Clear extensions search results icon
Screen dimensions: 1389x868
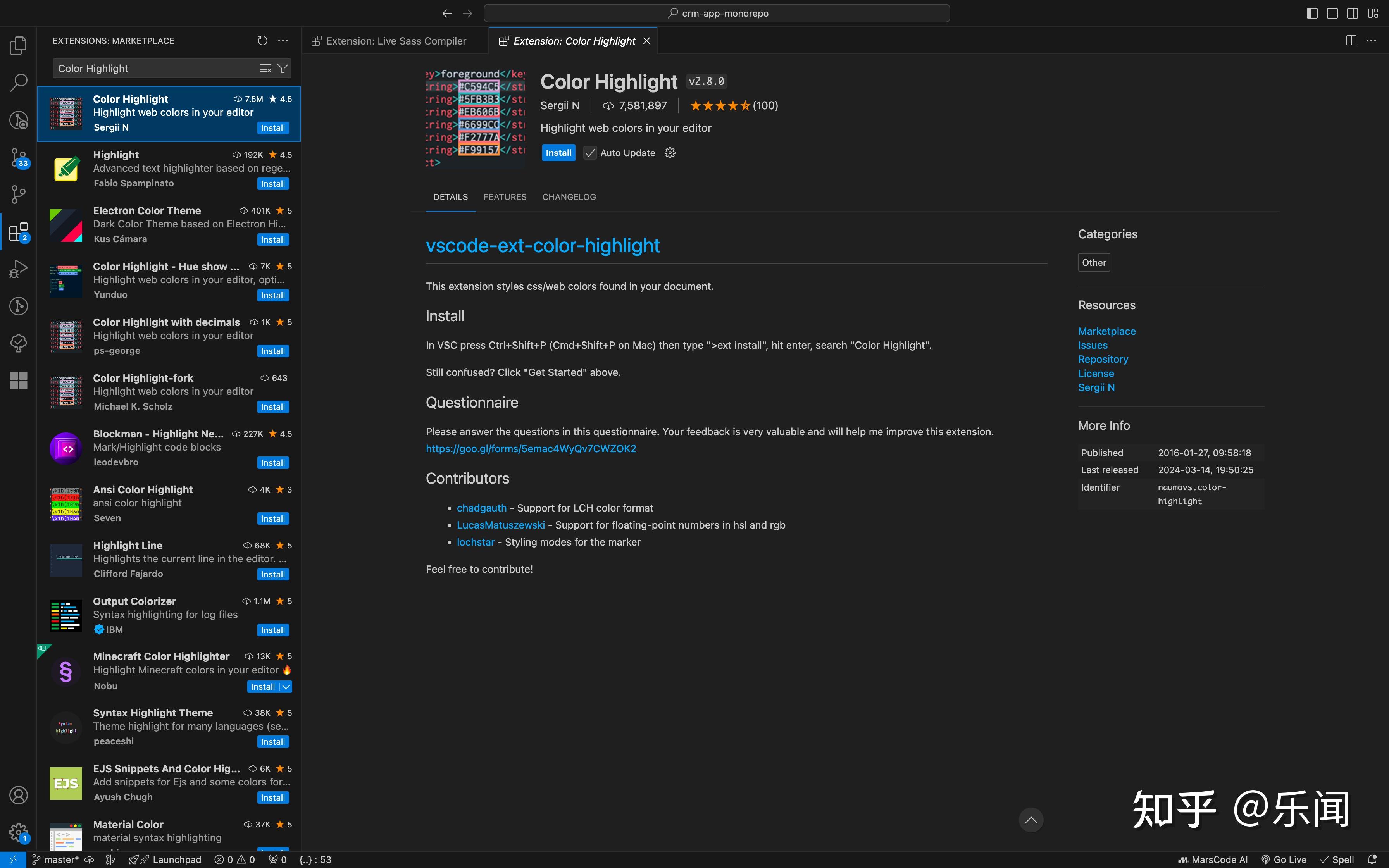point(265,68)
